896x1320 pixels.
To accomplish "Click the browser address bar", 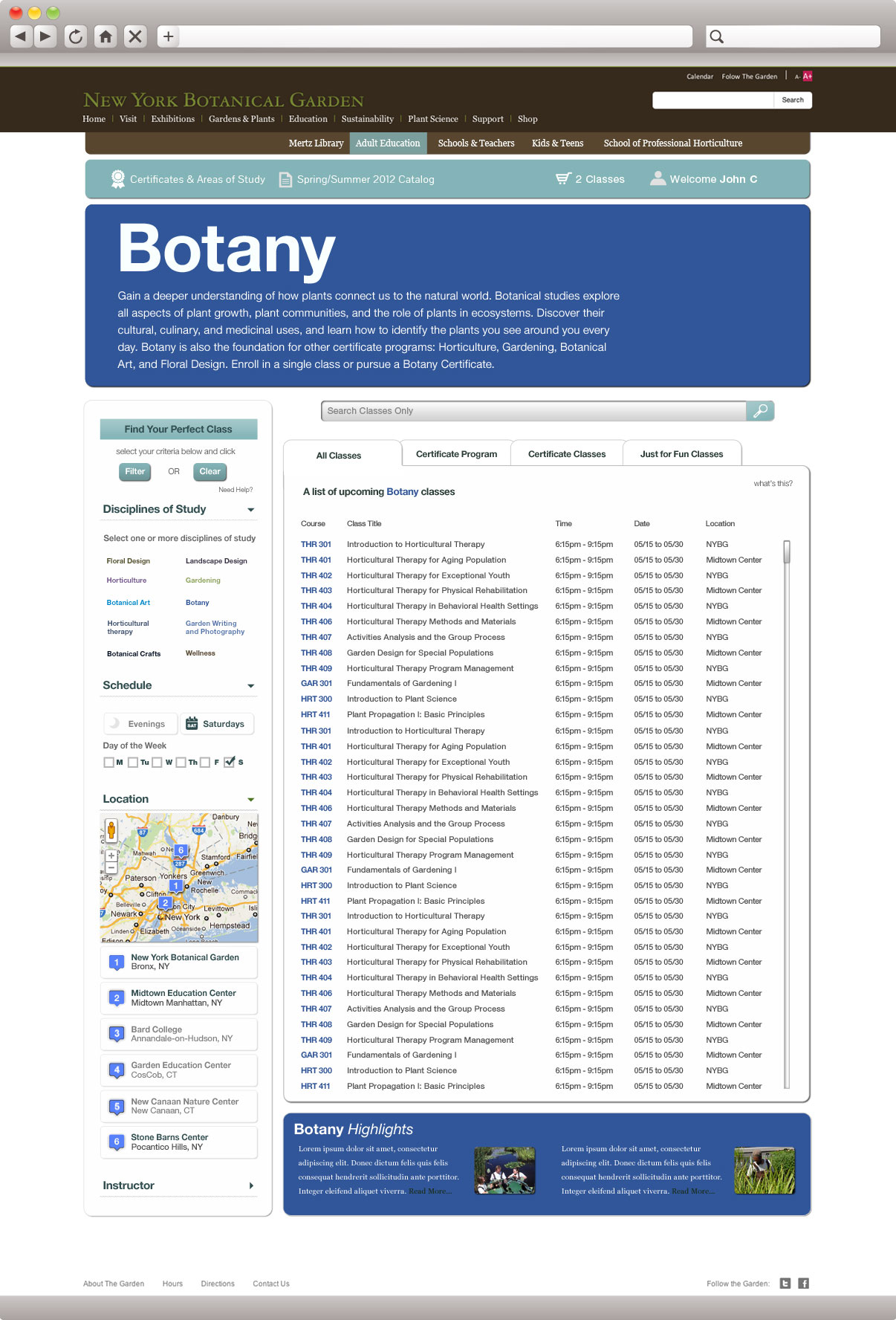I will [x=435, y=36].
